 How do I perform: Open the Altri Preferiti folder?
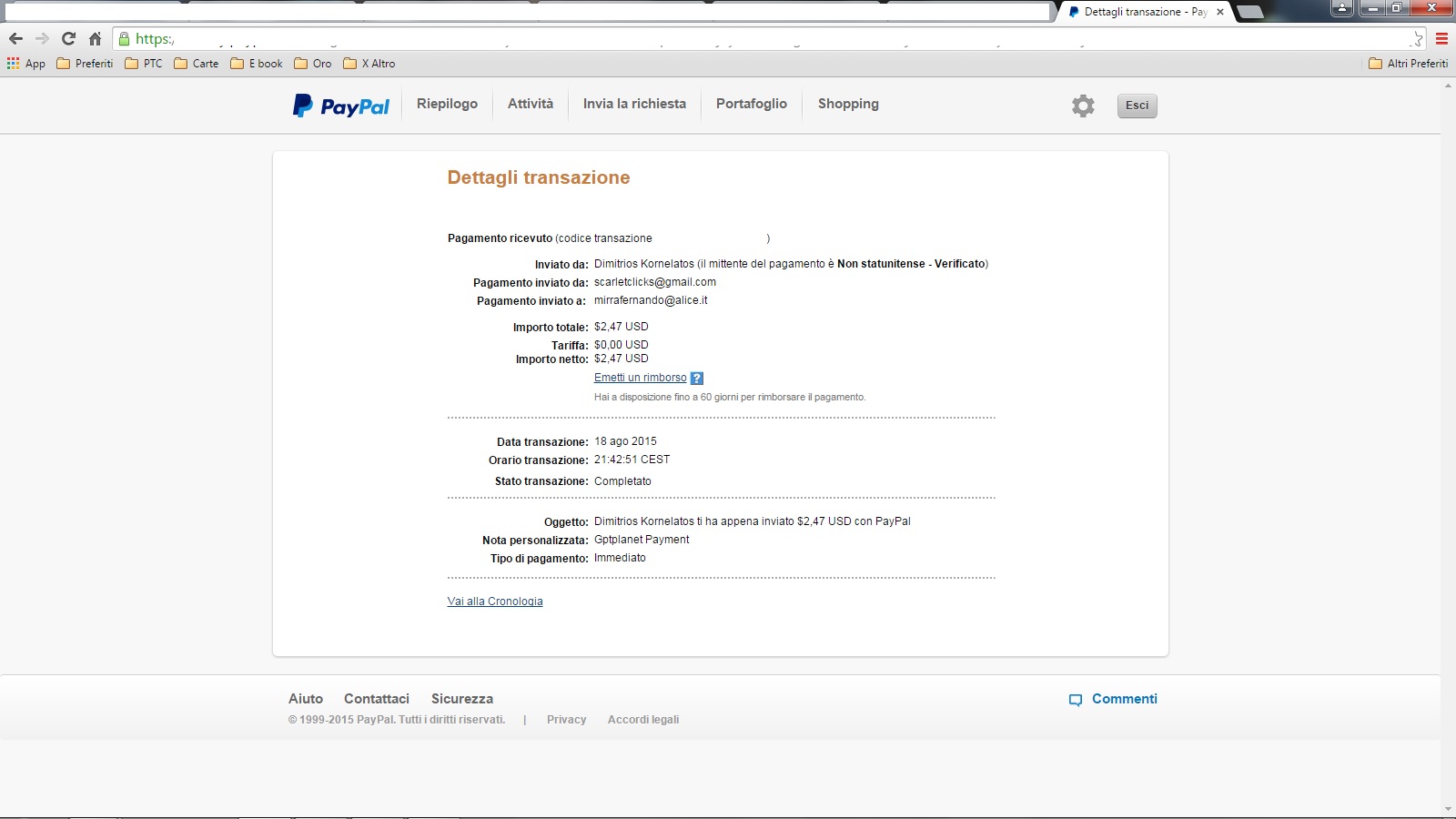point(1409,64)
